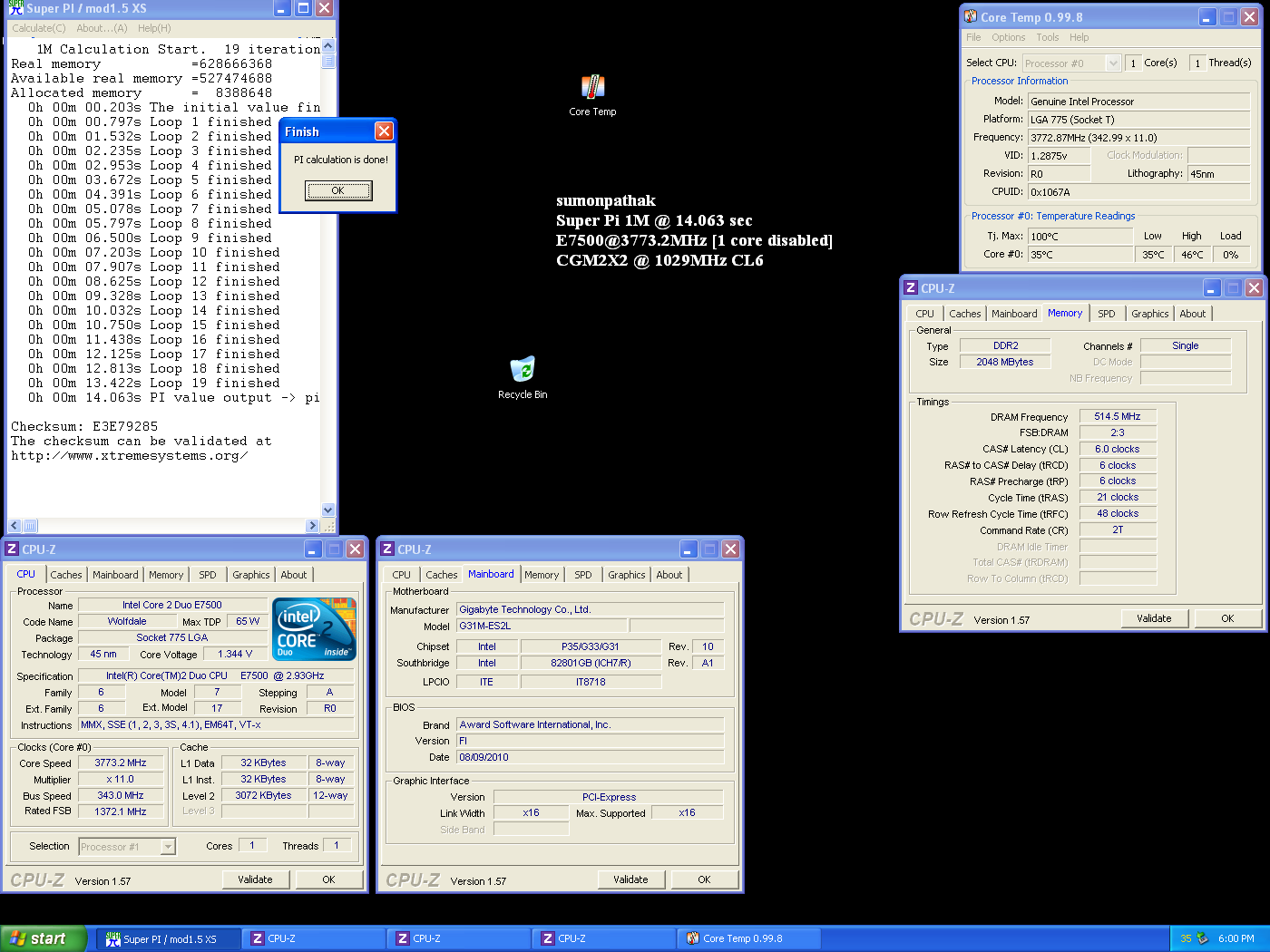This screenshot has width=1270, height=952.
Task: Close the Finish dialog with X
Action: point(384,131)
